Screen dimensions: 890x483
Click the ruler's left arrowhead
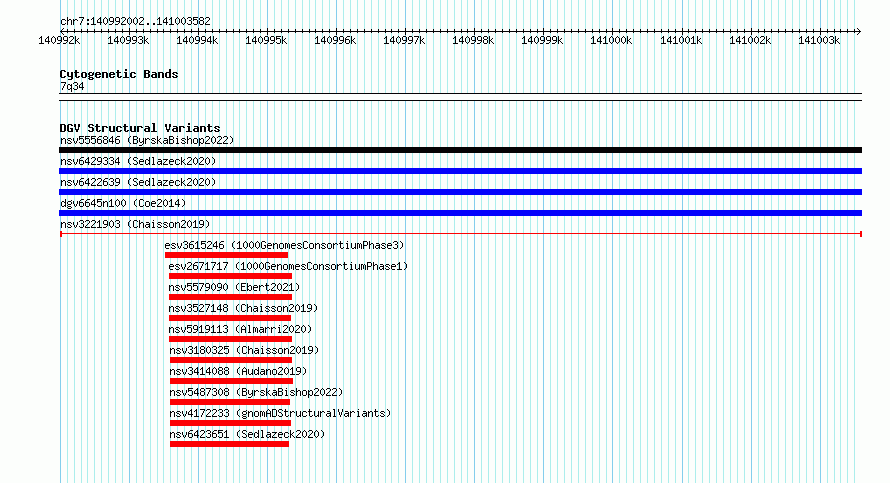tap(62, 31)
